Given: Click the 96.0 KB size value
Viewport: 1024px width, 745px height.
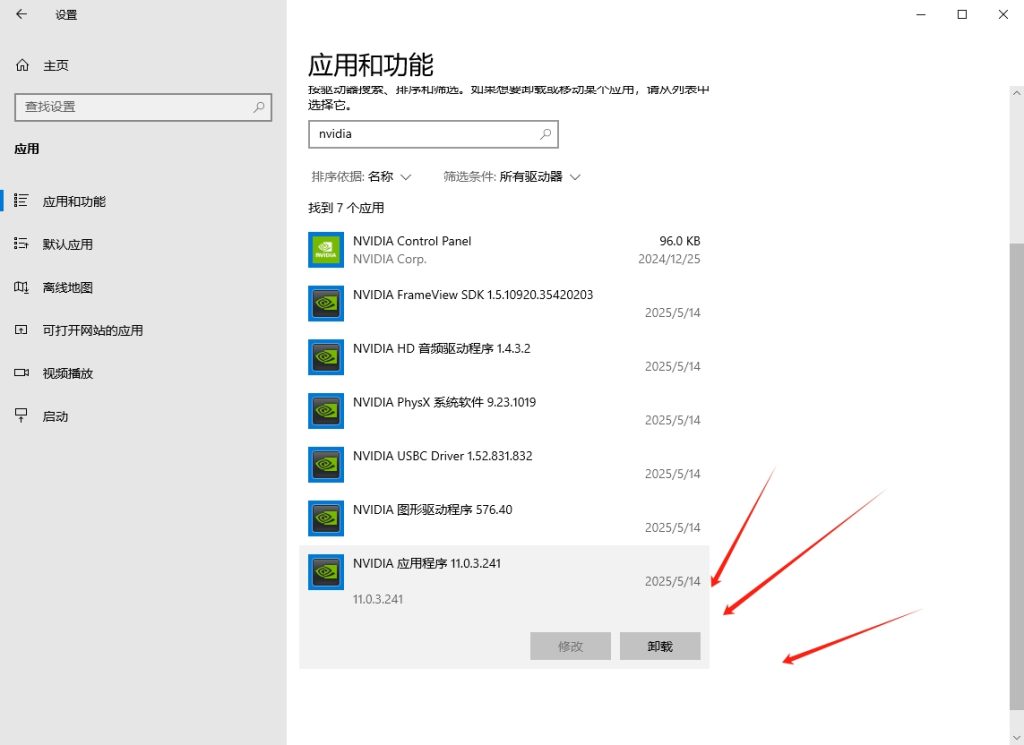Looking at the screenshot, I should (x=679, y=241).
